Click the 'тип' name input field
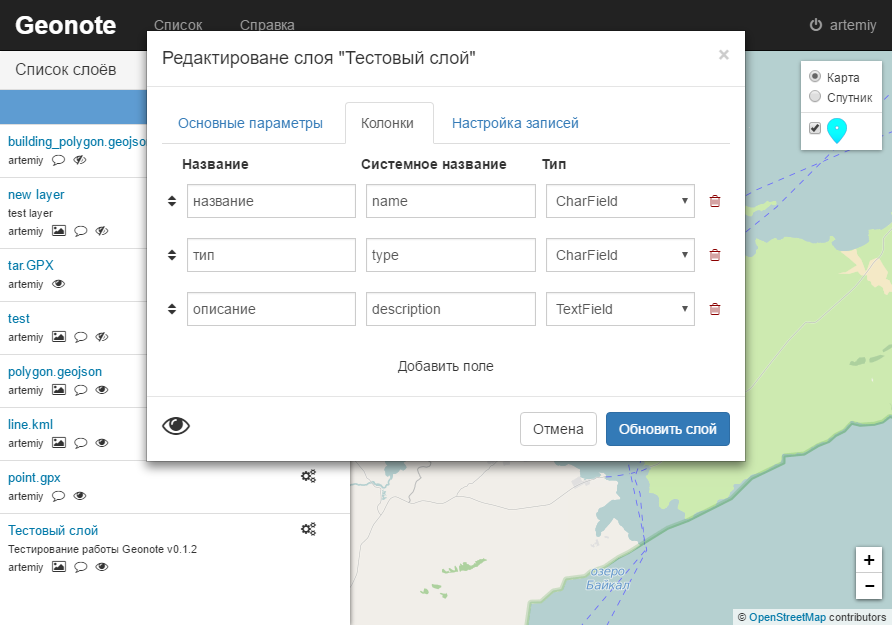 271,255
